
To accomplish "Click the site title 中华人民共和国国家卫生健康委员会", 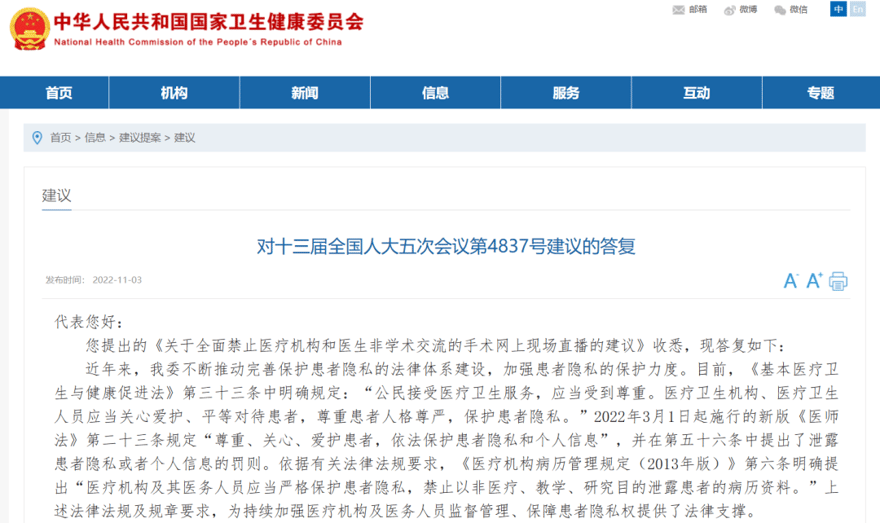I will (209, 22).
